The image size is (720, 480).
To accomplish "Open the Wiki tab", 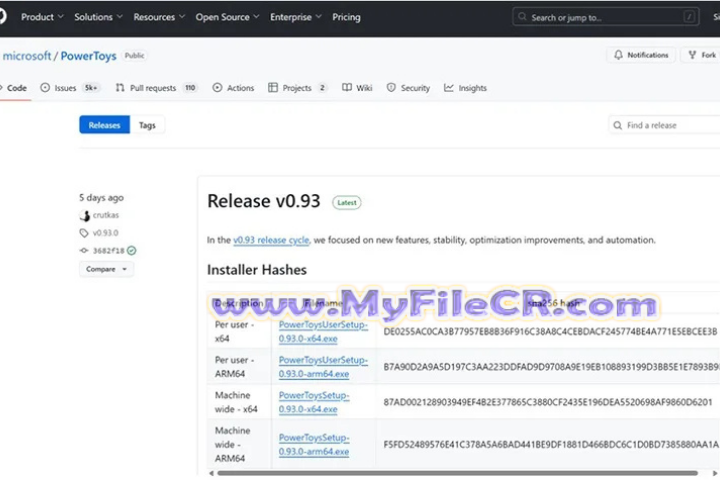I will 357,88.
